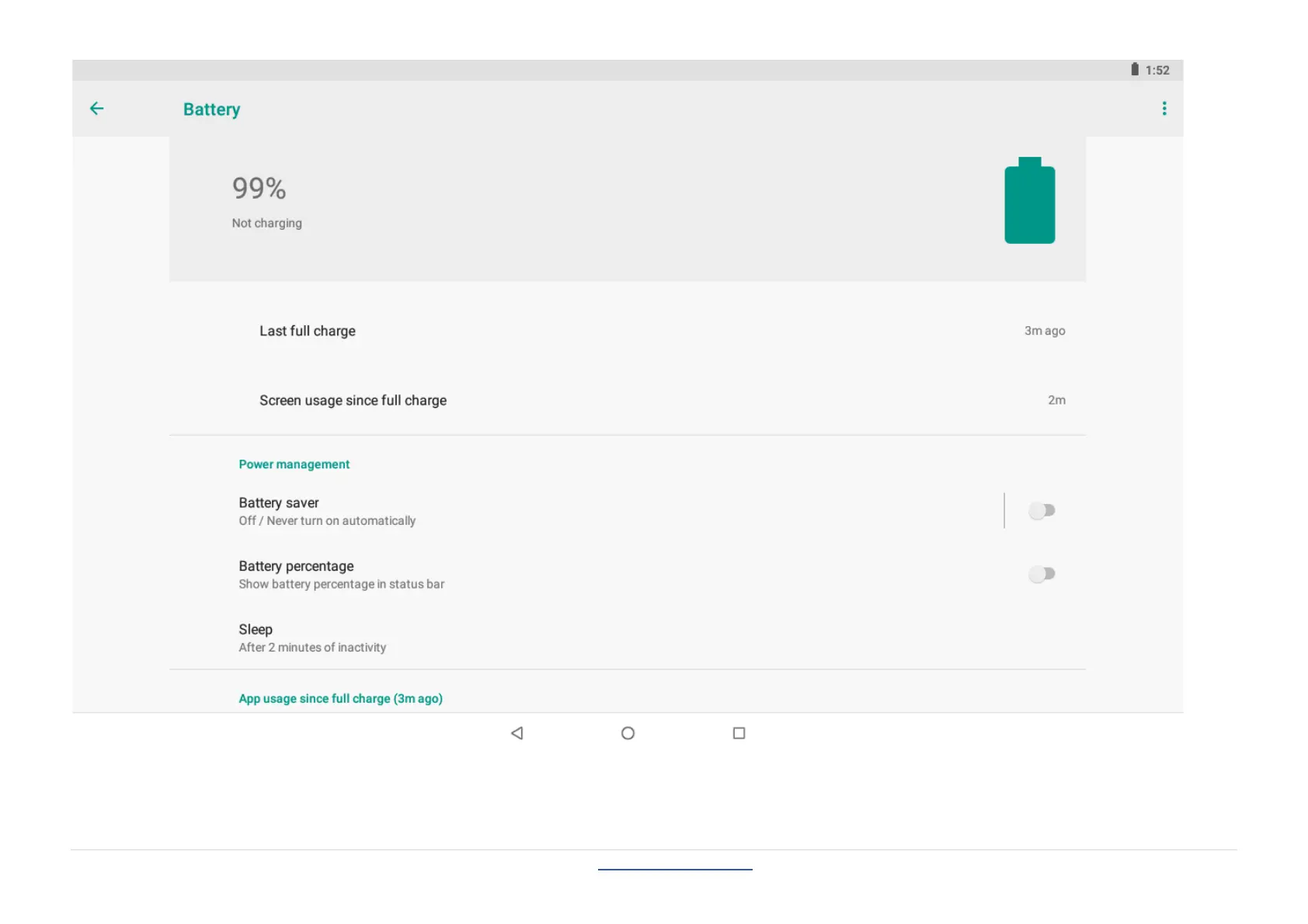Tap the App usage since full charge header
The image size is (1308, 924).
[340, 699]
